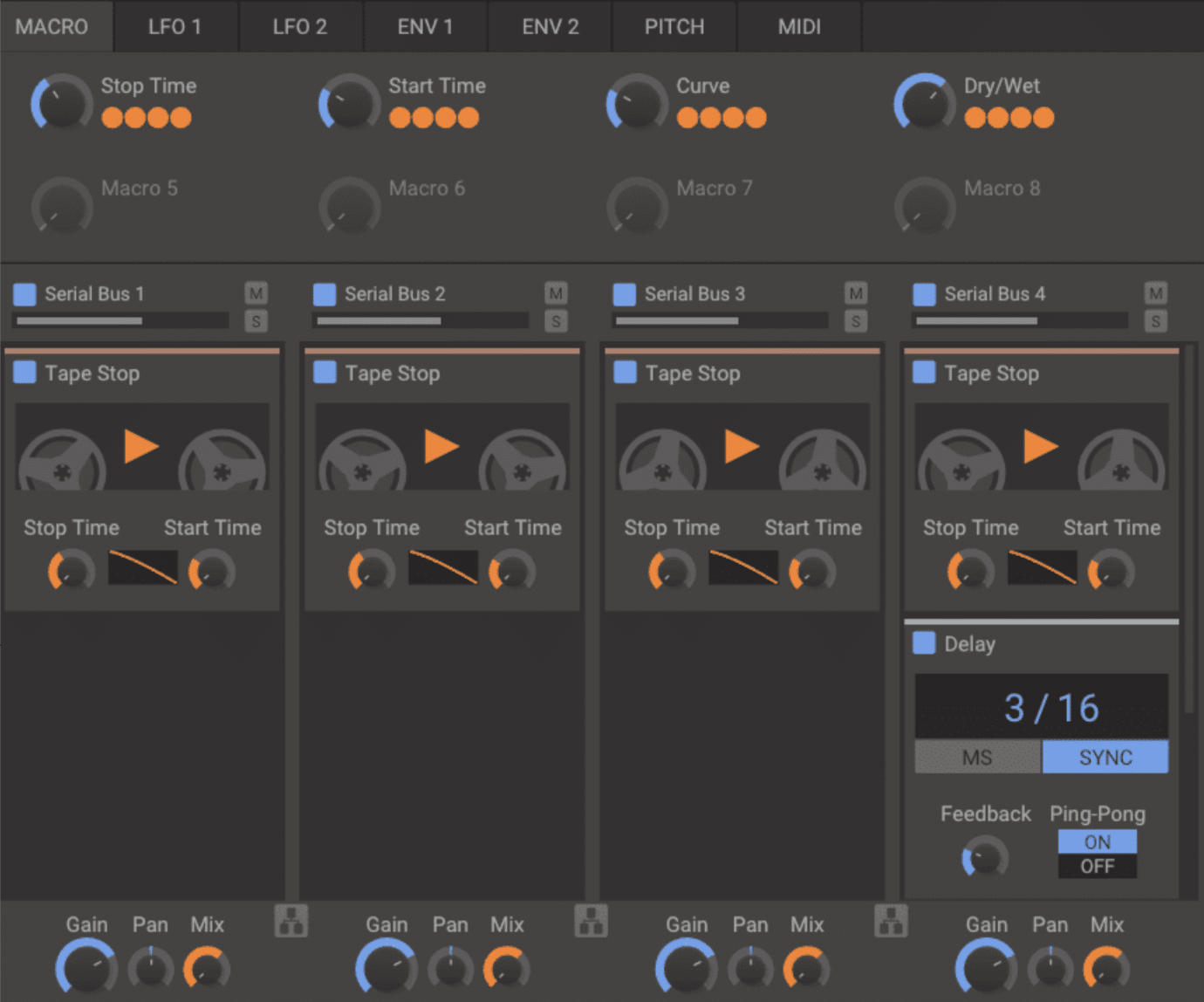Disable Tape Stop effect on Serial Bus 2

325,373
